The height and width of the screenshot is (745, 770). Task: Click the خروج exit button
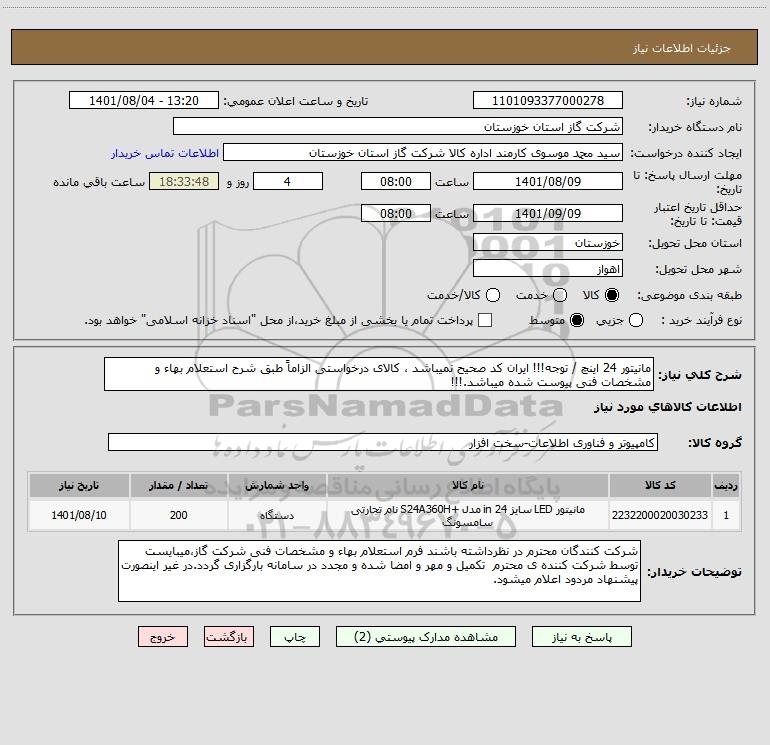pyautogui.click(x=163, y=637)
